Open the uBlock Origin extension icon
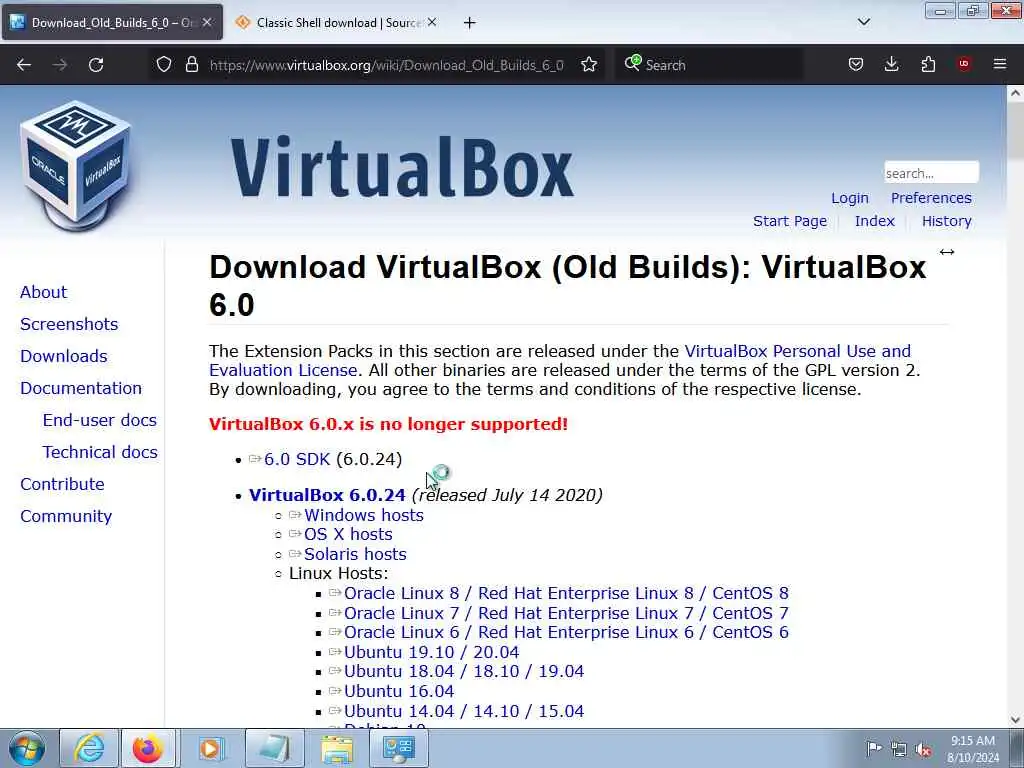 [964, 64]
